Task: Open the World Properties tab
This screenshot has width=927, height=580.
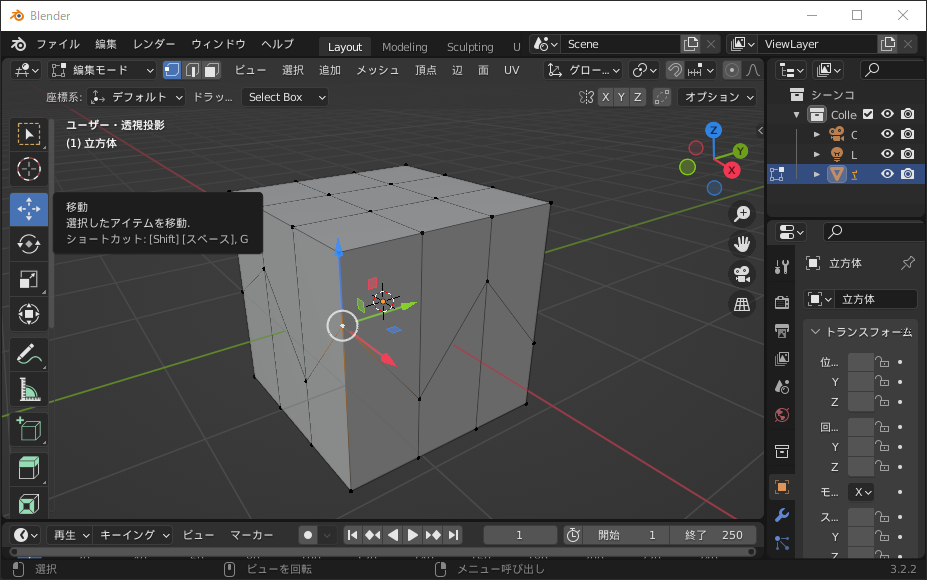Action: point(781,414)
